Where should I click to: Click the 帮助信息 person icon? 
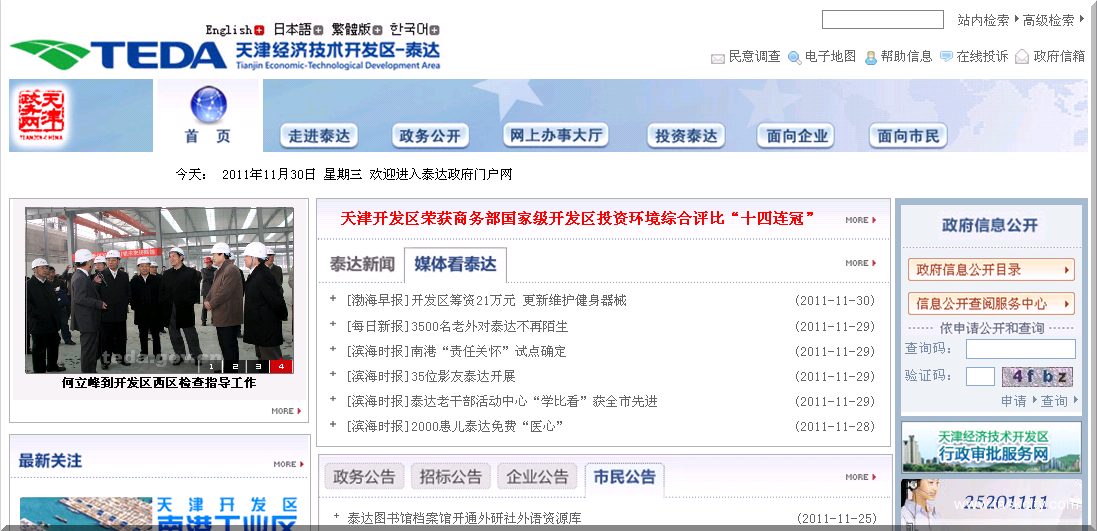(871, 58)
